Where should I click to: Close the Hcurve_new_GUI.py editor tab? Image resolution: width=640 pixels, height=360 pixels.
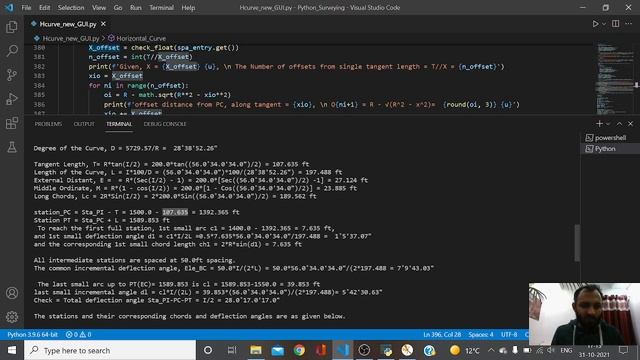(103, 24)
